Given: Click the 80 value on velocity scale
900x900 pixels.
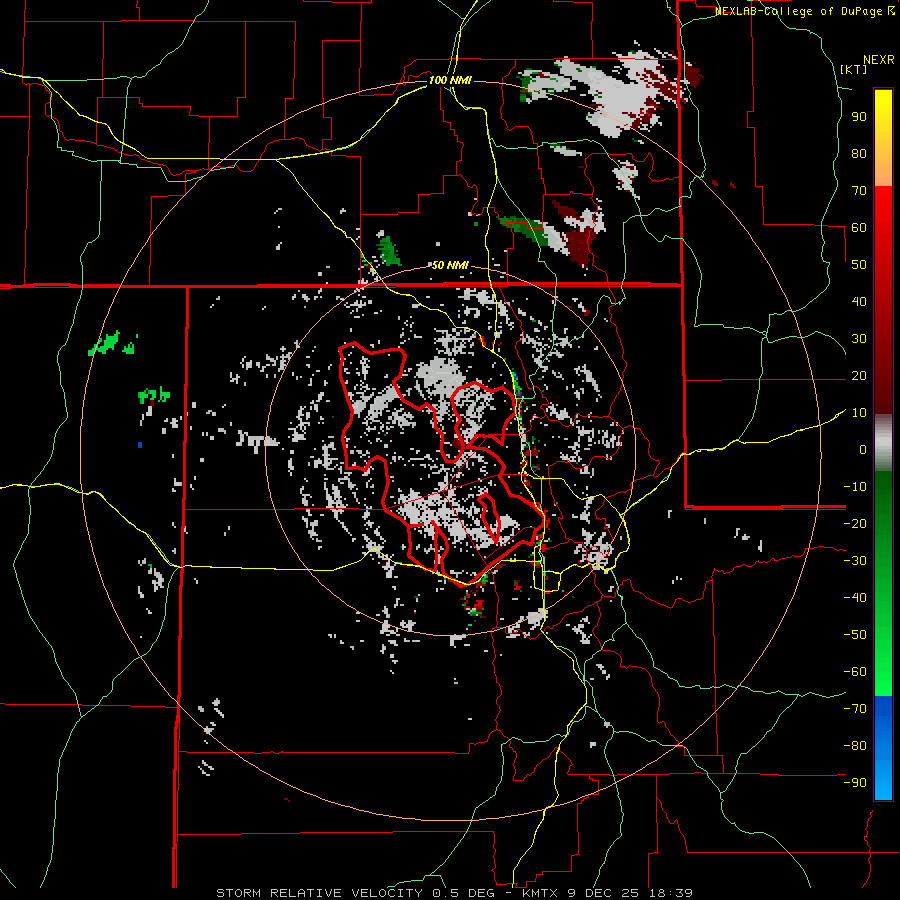Looking at the screenshot, I should pyautogui.click(x=859, y=153).
